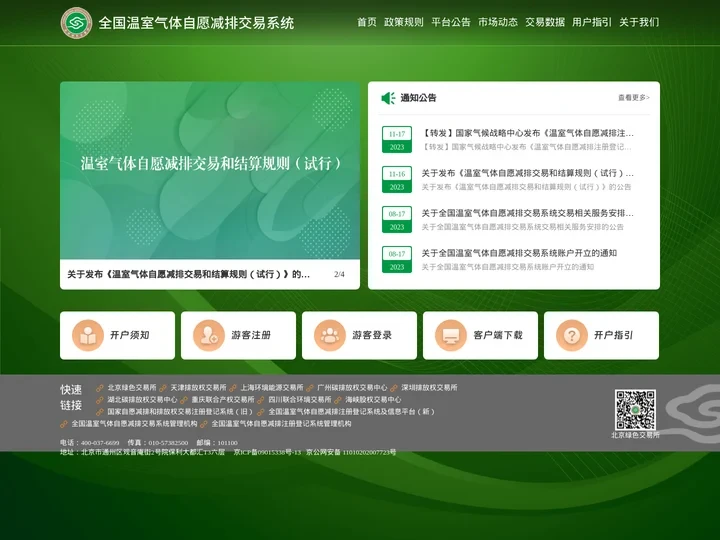Screen dimensions: 720x540
Task: Select 关于我们 in the top navigation
Action: point(639,22)
